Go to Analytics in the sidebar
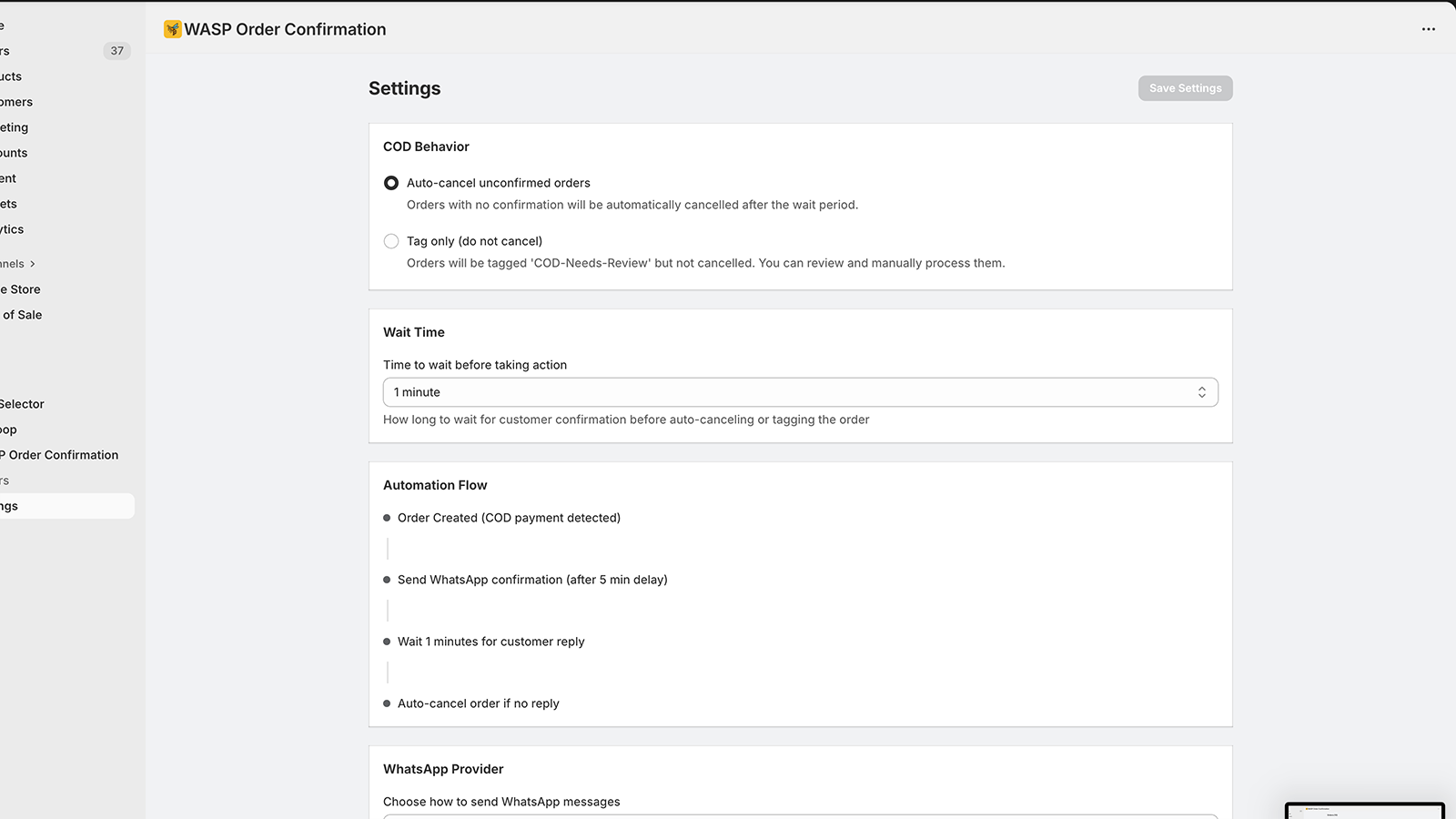Viewport: 1456px width, 819px height. point(12,229)
